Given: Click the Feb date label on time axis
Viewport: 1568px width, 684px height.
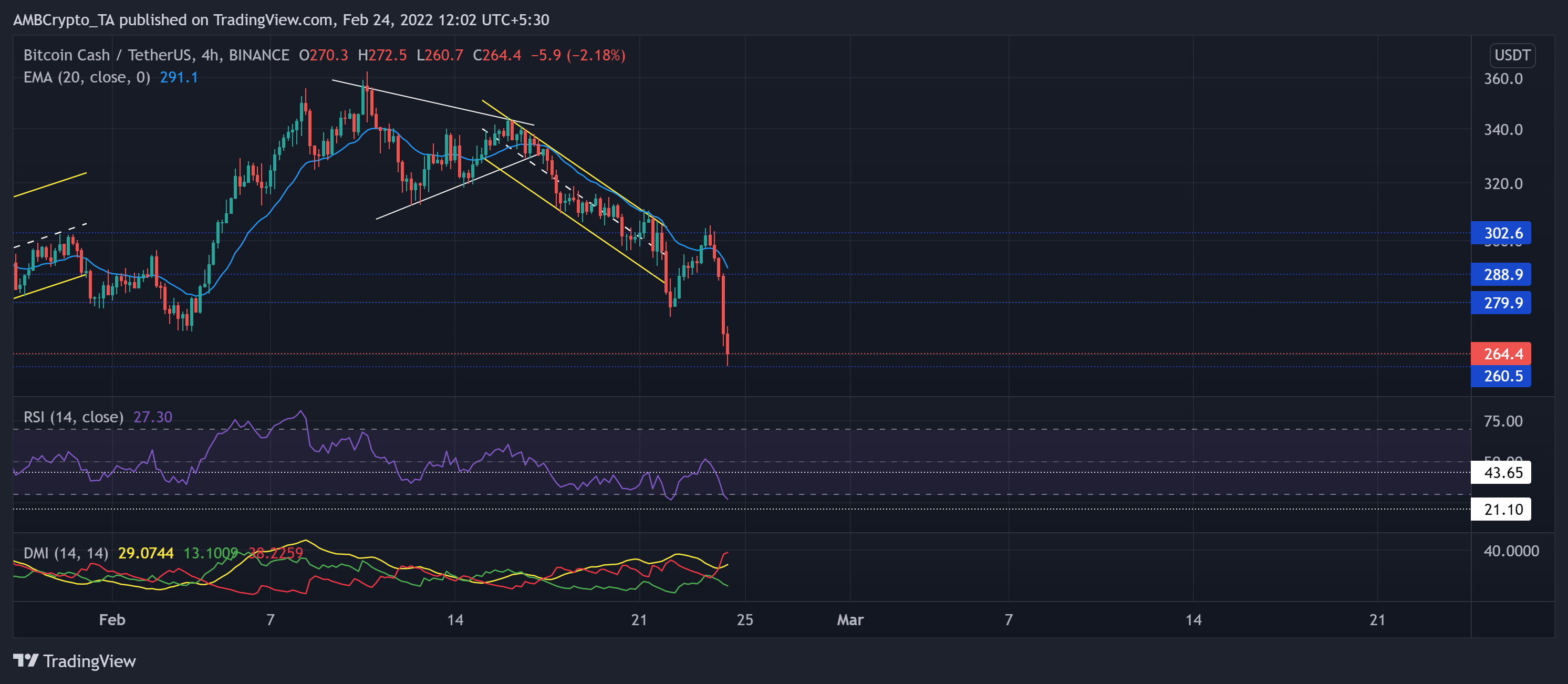Looking at the screenshot, I should click(x=112, y=619).
